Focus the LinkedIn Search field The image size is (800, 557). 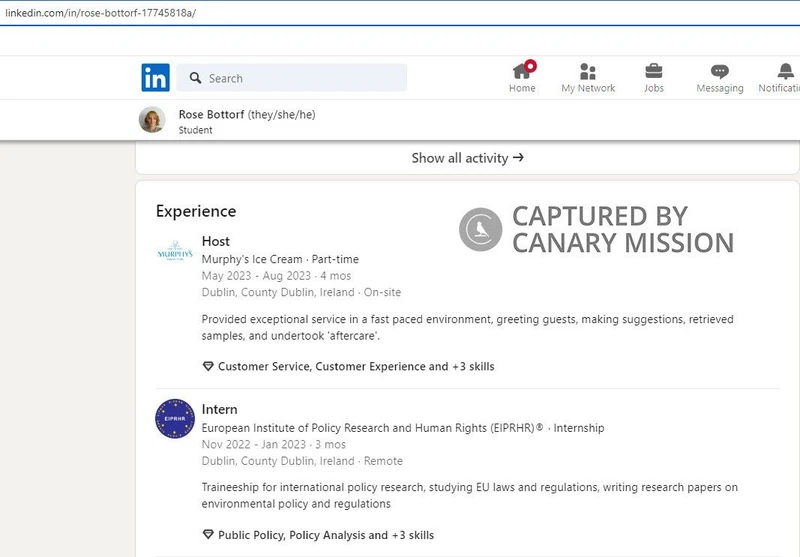292,78
